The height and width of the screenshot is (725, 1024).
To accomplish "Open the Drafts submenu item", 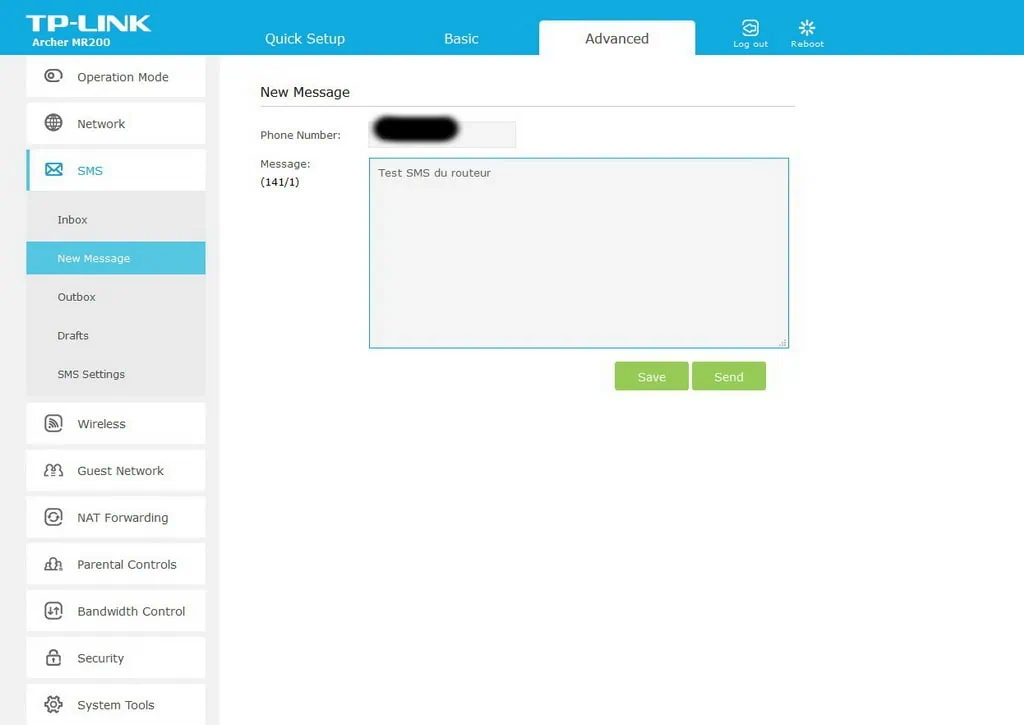I will [73, 336].
